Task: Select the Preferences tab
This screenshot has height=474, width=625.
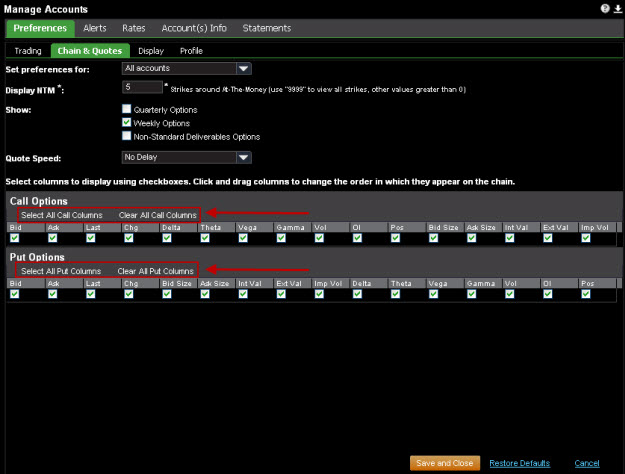Action: pos(40,28)
